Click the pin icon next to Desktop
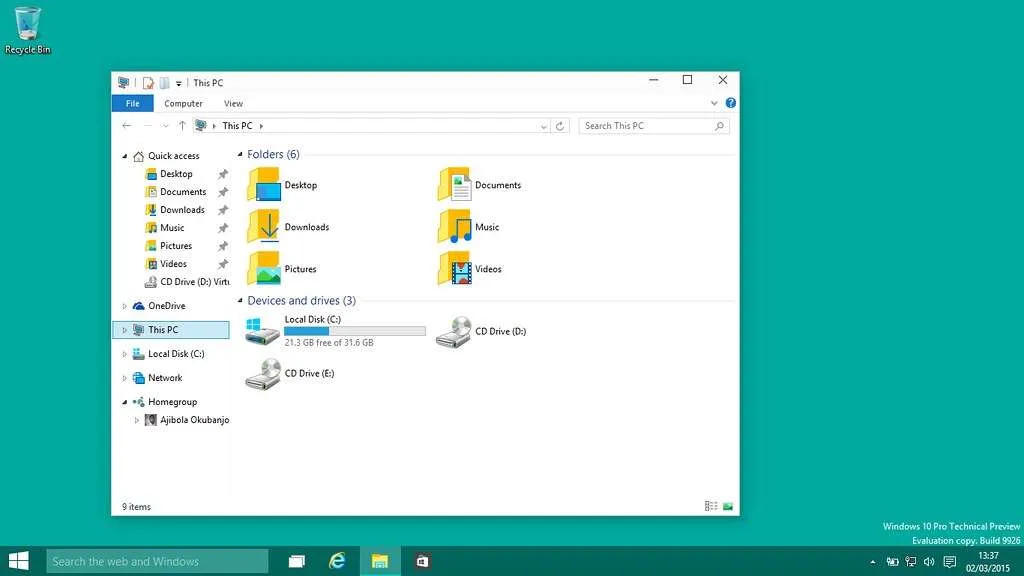The width and height of the screenshot is (1024, 576). pos(223,174)
